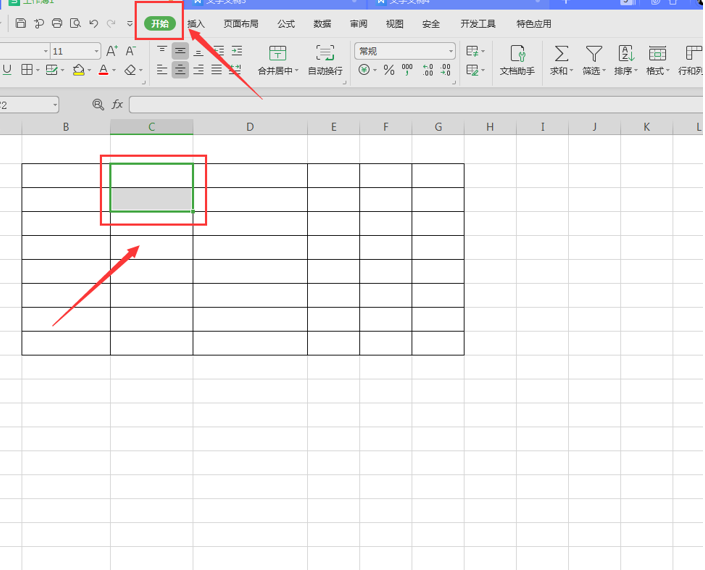The height and width of the screenshot is (570, 705).
Task: Click the Filter (筛选) funnel button
Action: point(594,60)
